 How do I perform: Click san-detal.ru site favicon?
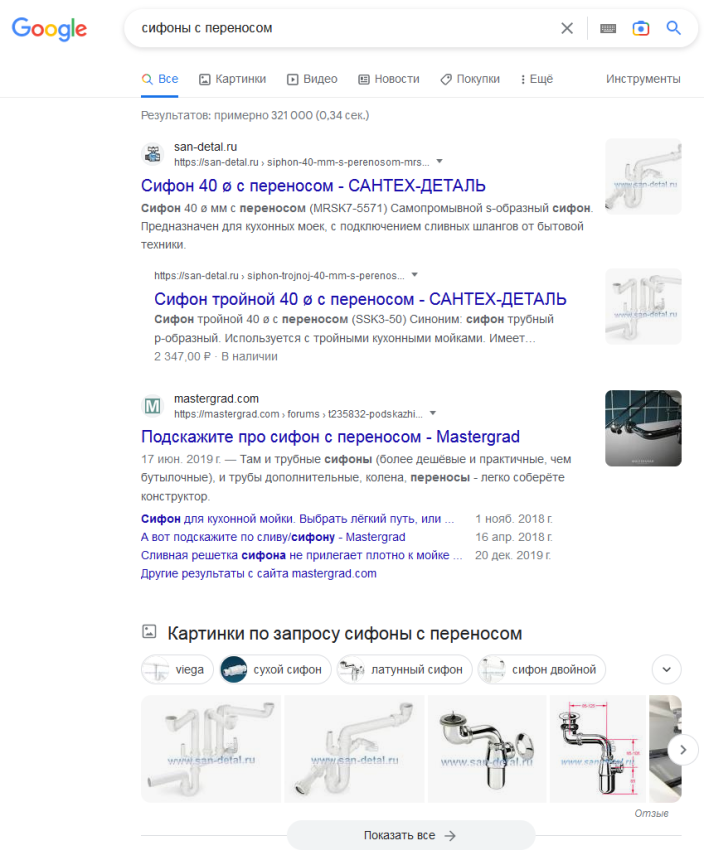(x=152, y=154)
